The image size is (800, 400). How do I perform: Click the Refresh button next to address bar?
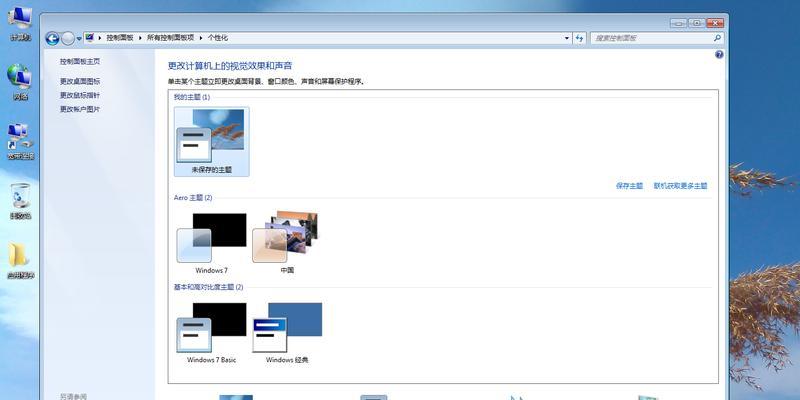click(579, 38)
